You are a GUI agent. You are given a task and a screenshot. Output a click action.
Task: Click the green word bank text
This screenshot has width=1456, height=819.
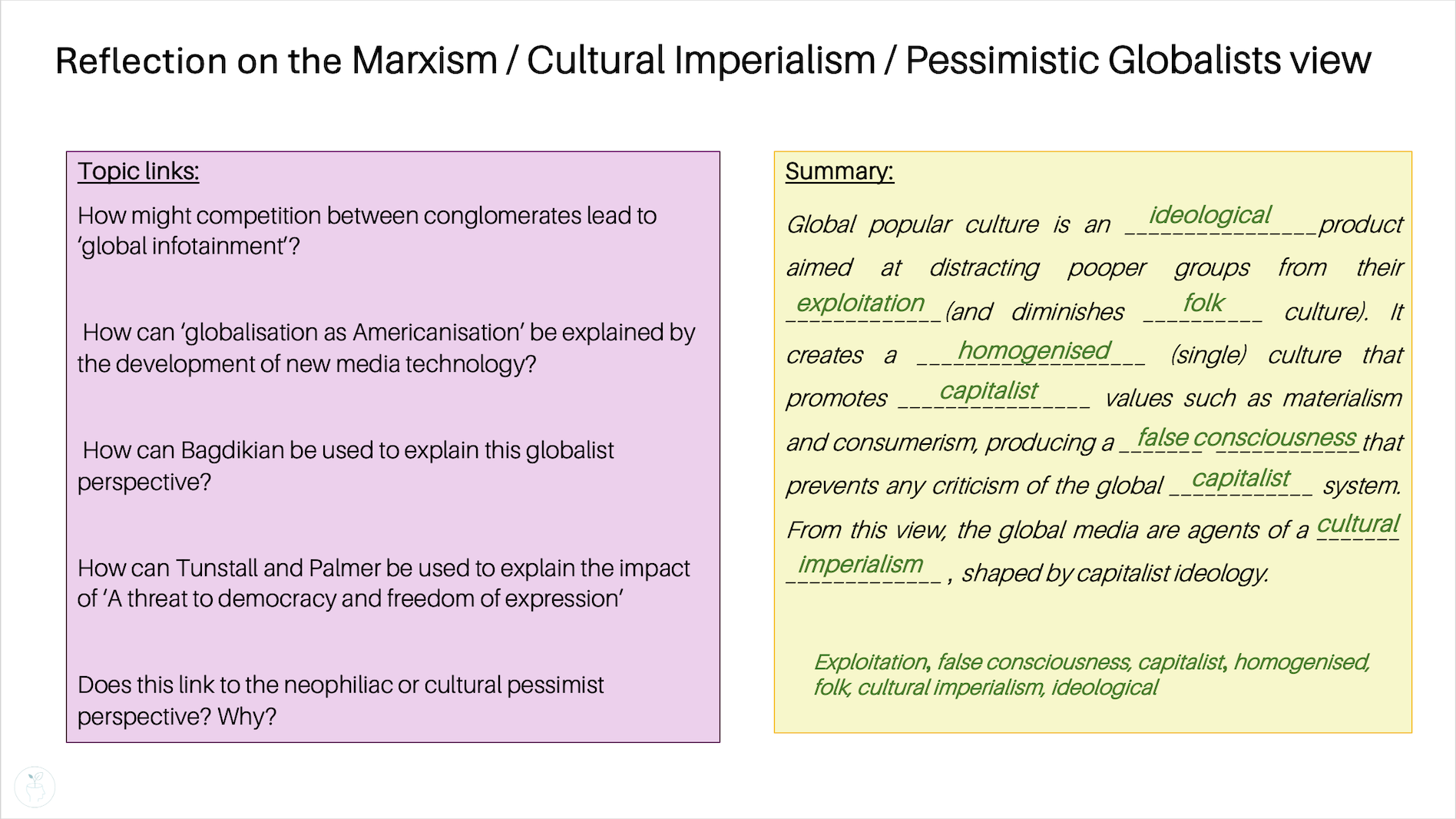coord(1091,674)
